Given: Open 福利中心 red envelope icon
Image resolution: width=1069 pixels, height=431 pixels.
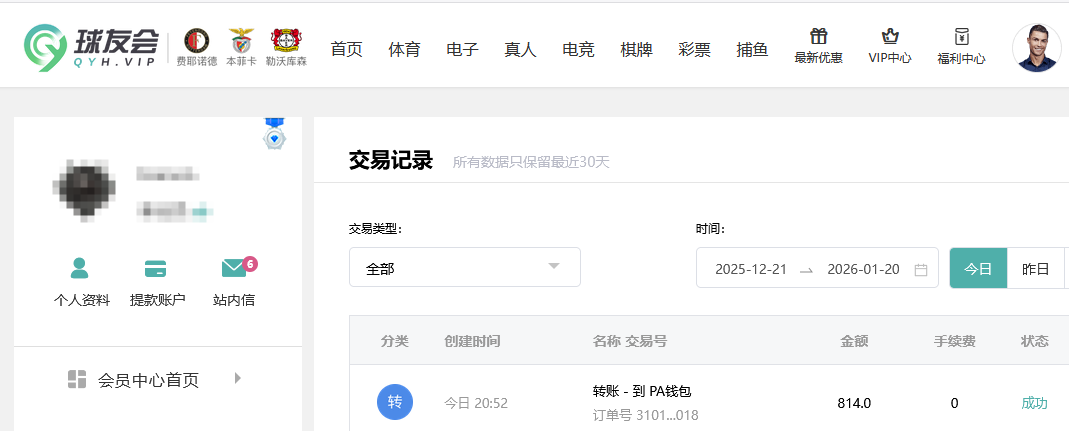Looking at the screenshot, I should tap(961, 37).
